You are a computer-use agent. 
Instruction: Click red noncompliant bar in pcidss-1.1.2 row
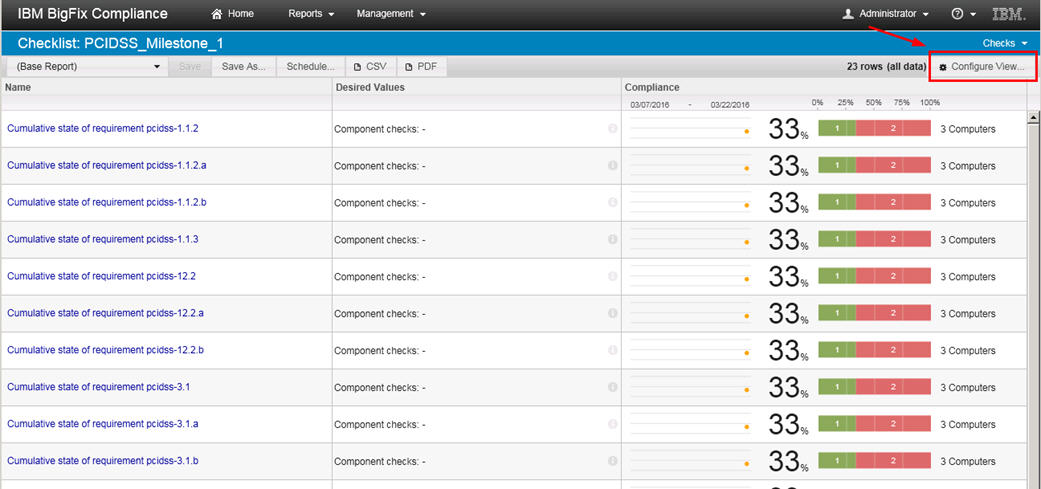click(894, 129)
